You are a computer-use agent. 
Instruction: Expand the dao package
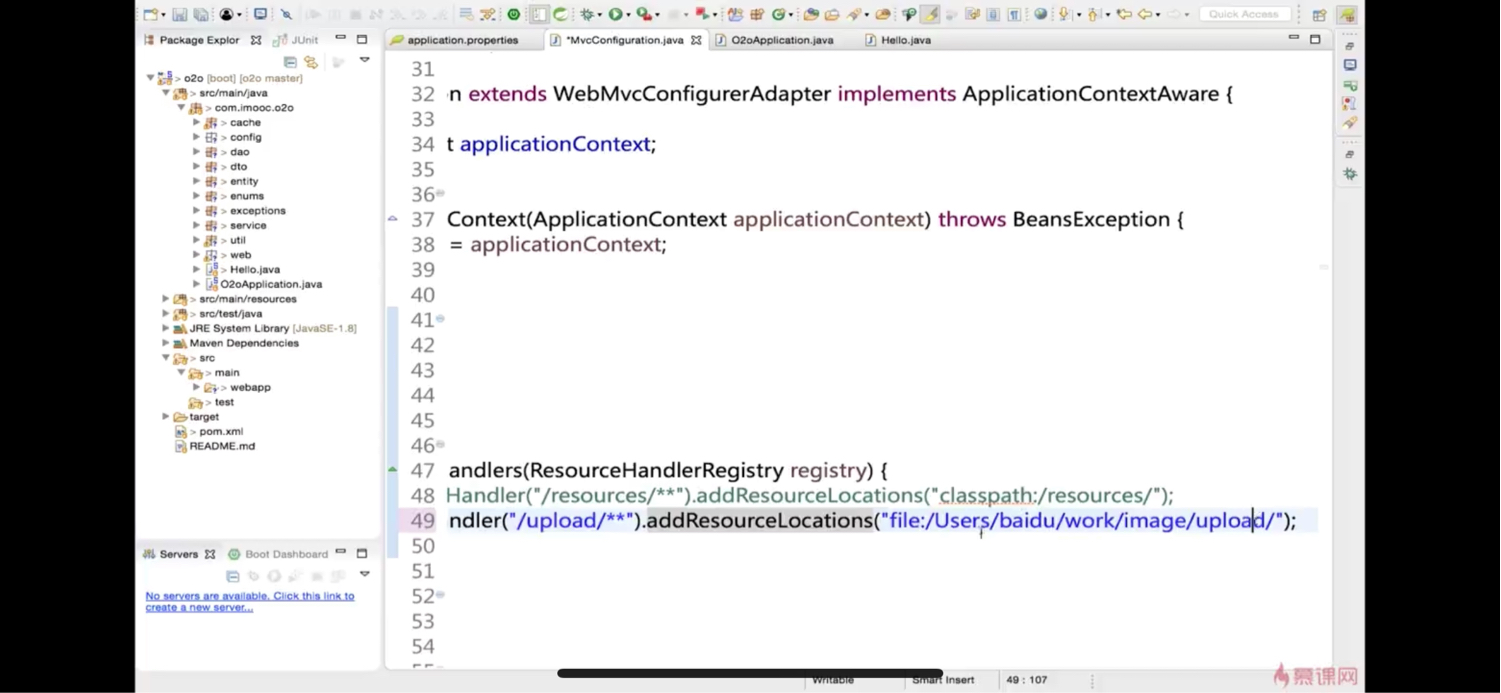click(x=197, y=152)
